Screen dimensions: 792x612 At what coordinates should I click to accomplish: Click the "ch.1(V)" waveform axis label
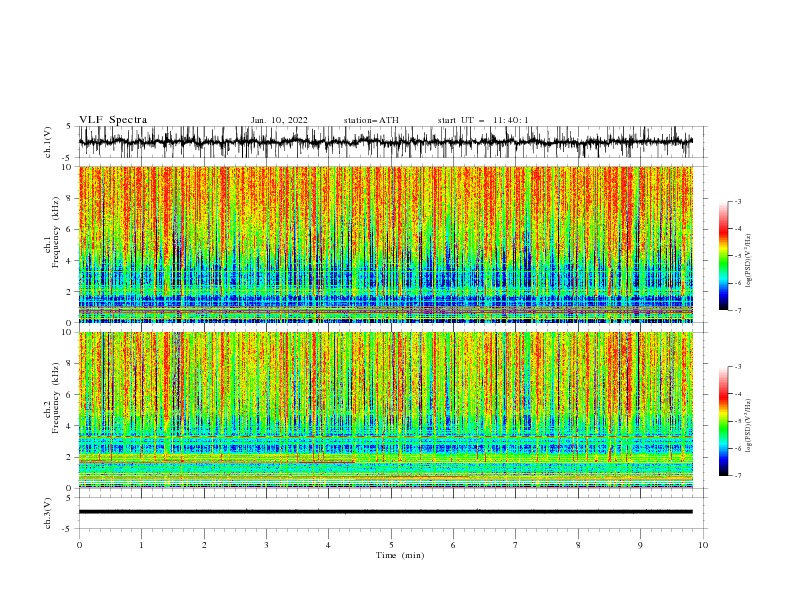(48, 142)
